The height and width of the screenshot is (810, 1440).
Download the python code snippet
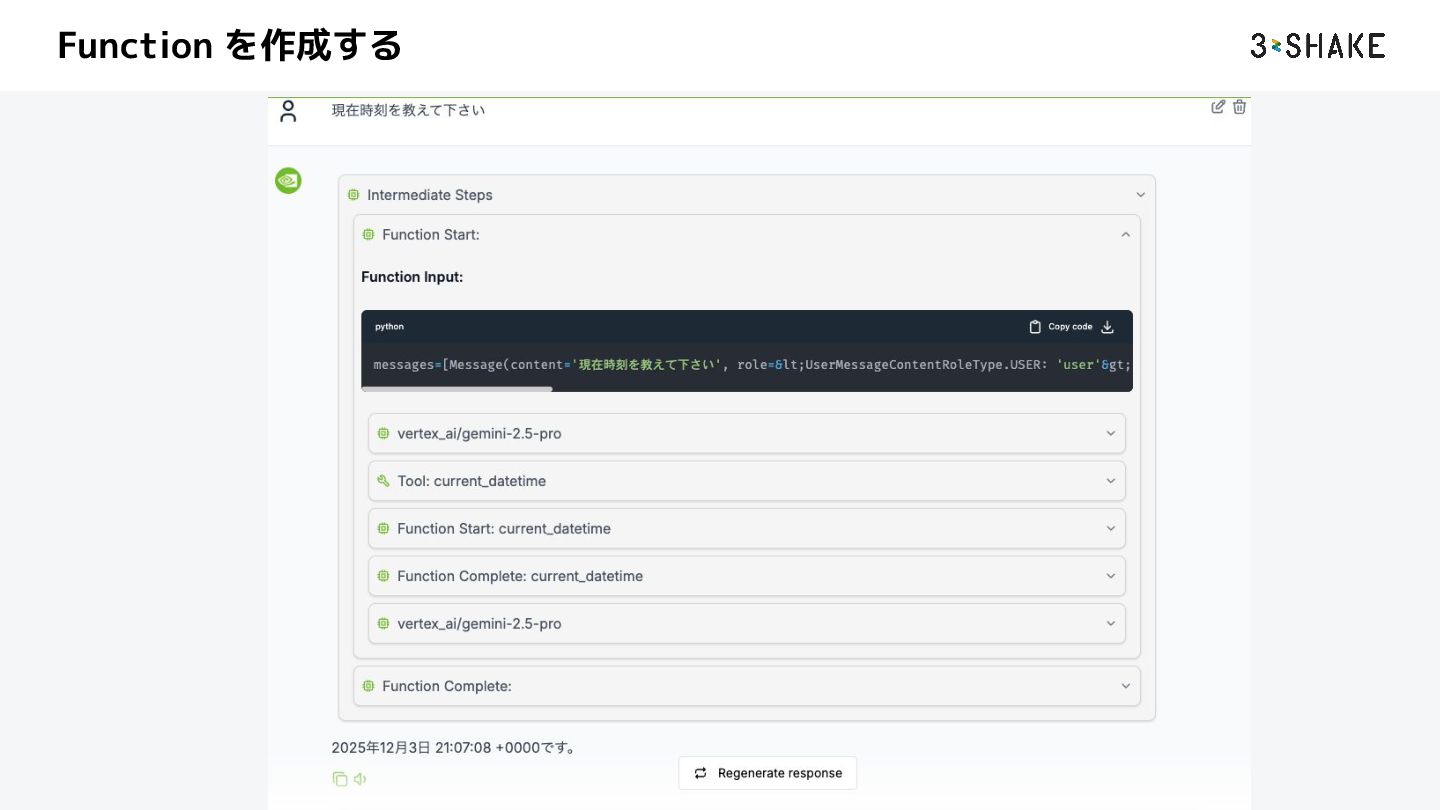[1107, 327]
